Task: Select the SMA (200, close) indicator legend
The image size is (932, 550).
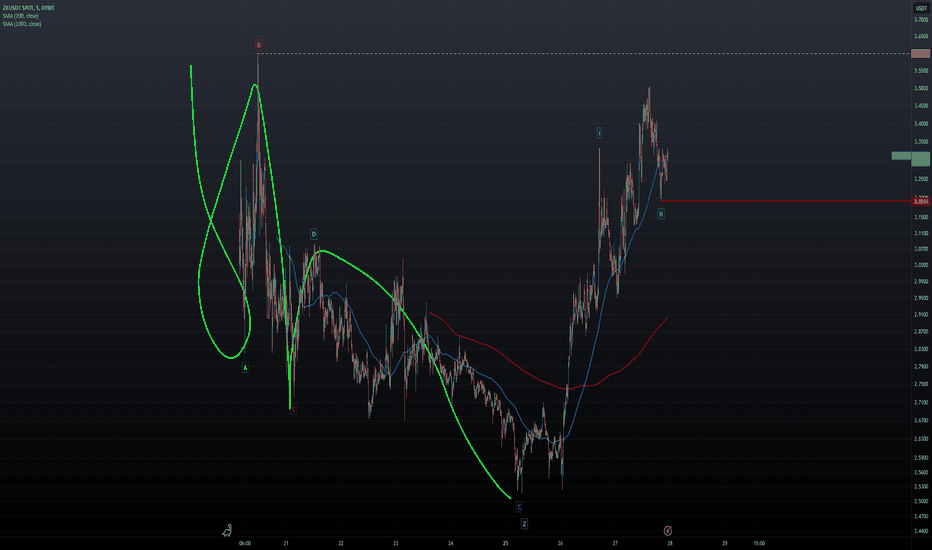Action: click(x=21, y=16)
